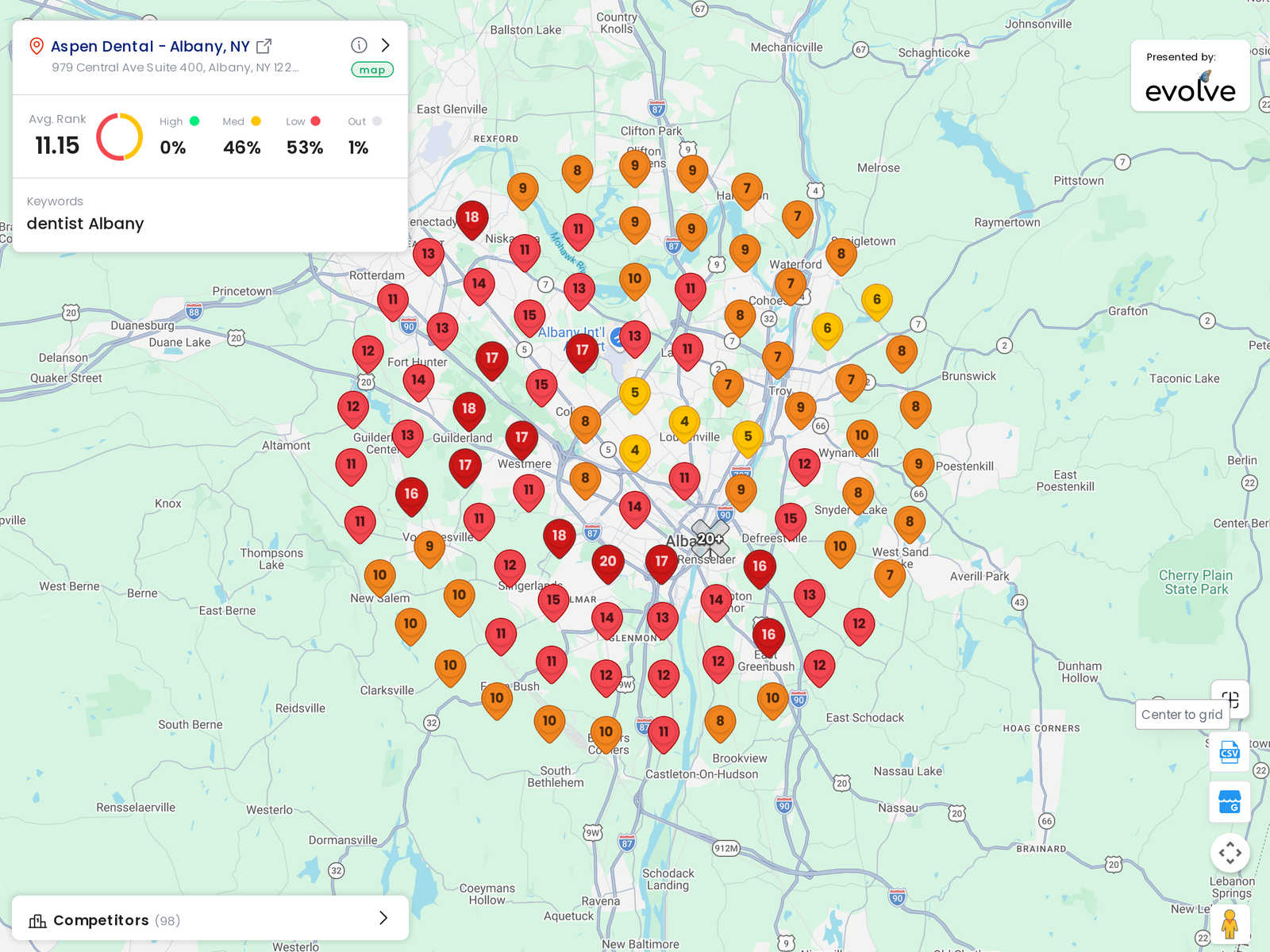Click the yellow Med rank dot
The width and height of the screenshot is (1270, 952).
coord(256,121)
